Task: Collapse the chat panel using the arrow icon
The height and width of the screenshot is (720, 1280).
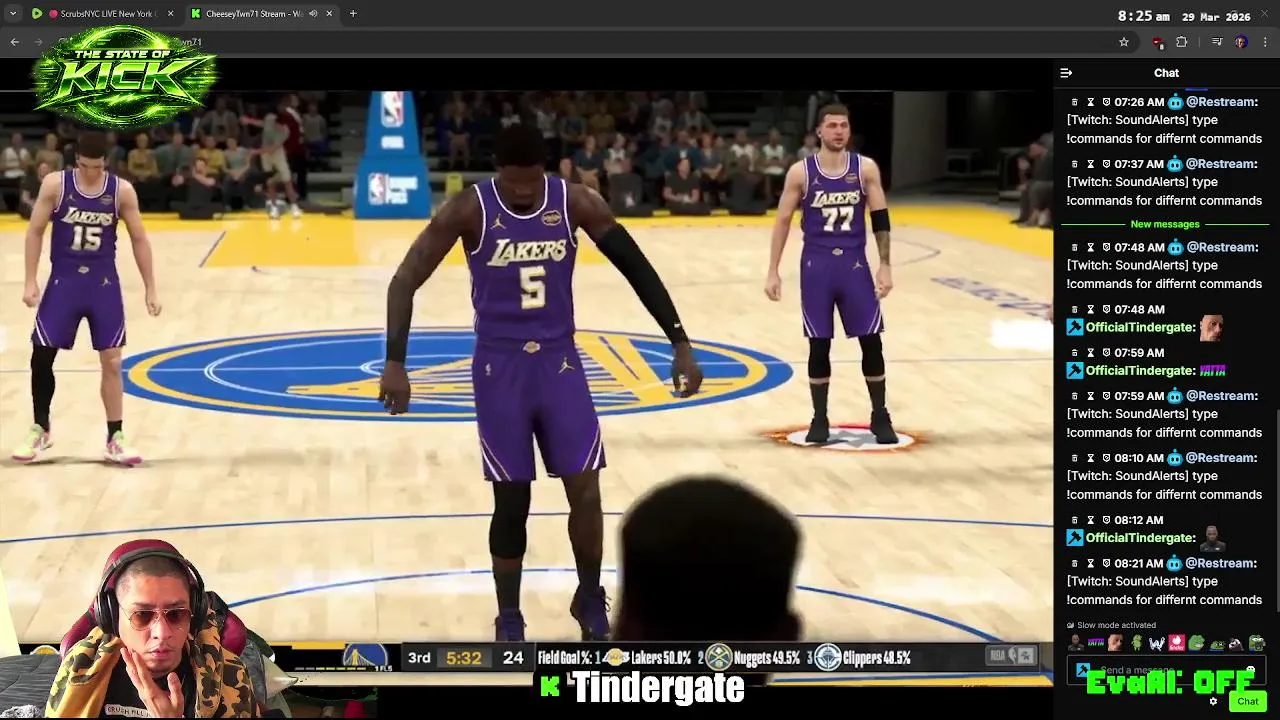Action: coord(1066,73)
